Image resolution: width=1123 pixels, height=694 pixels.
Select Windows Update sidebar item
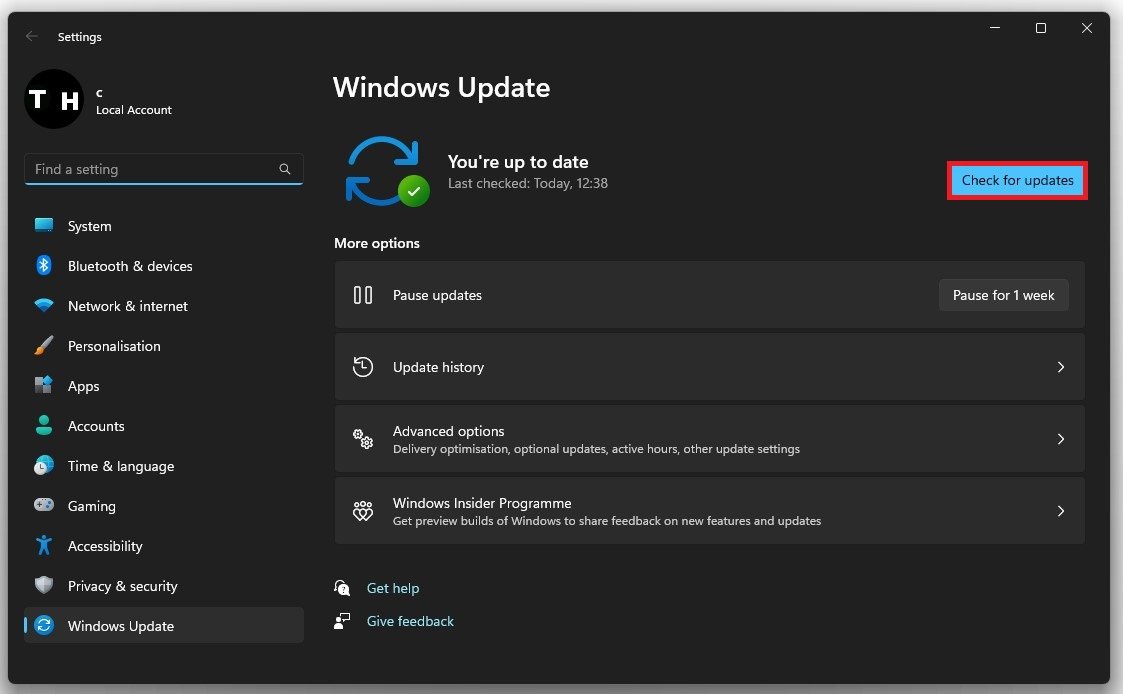120,626
